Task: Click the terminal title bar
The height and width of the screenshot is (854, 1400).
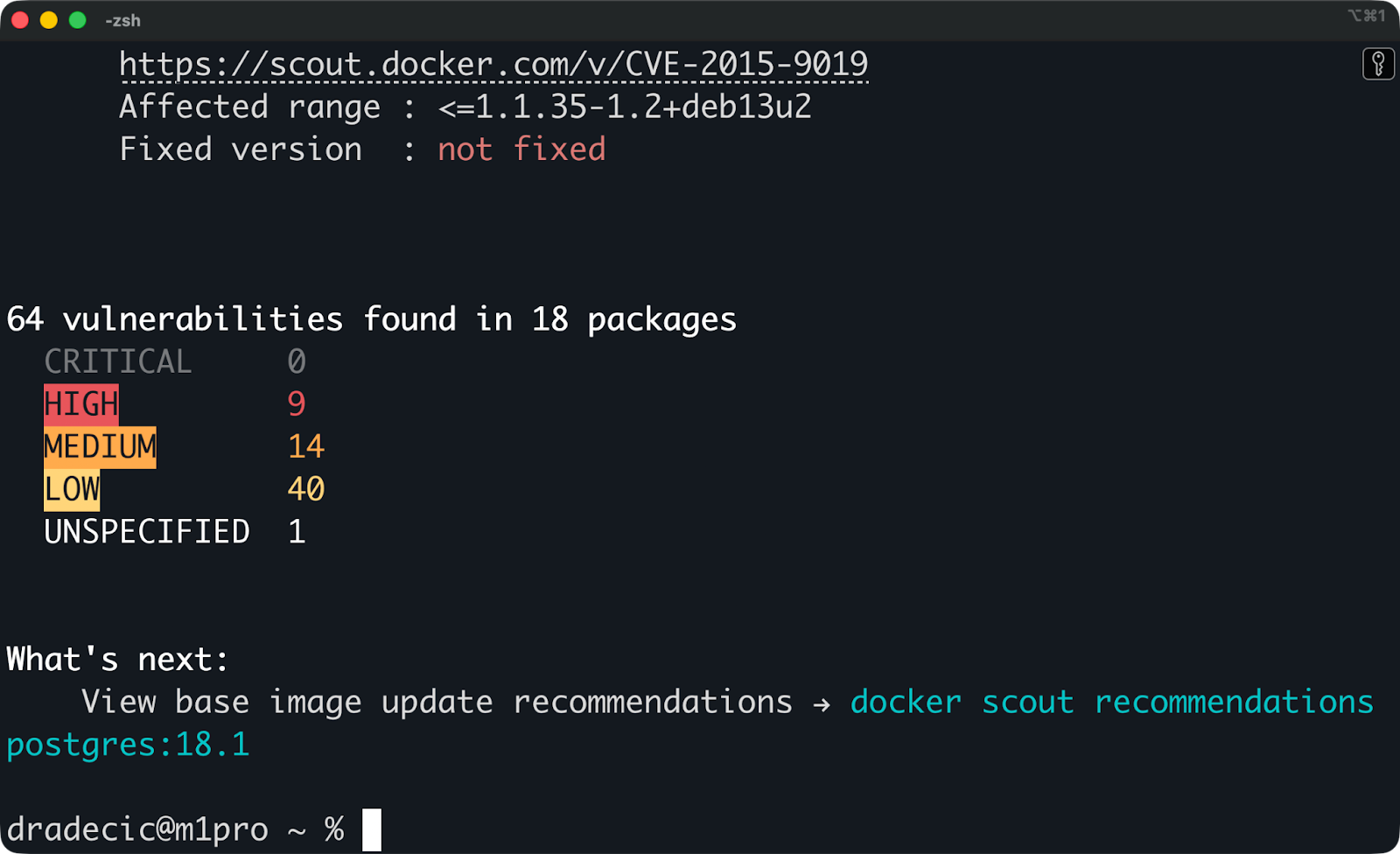Action: point(700,19)
